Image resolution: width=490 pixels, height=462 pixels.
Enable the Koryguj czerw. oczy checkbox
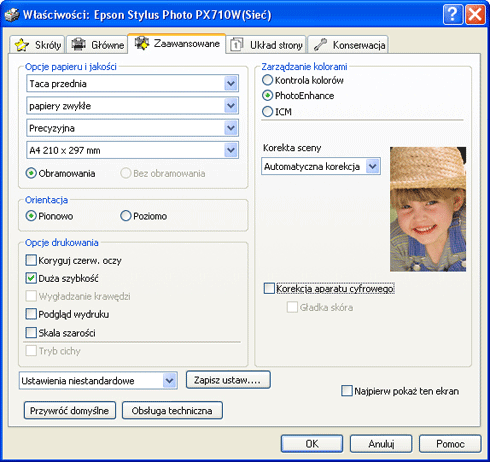pos(31,260)
